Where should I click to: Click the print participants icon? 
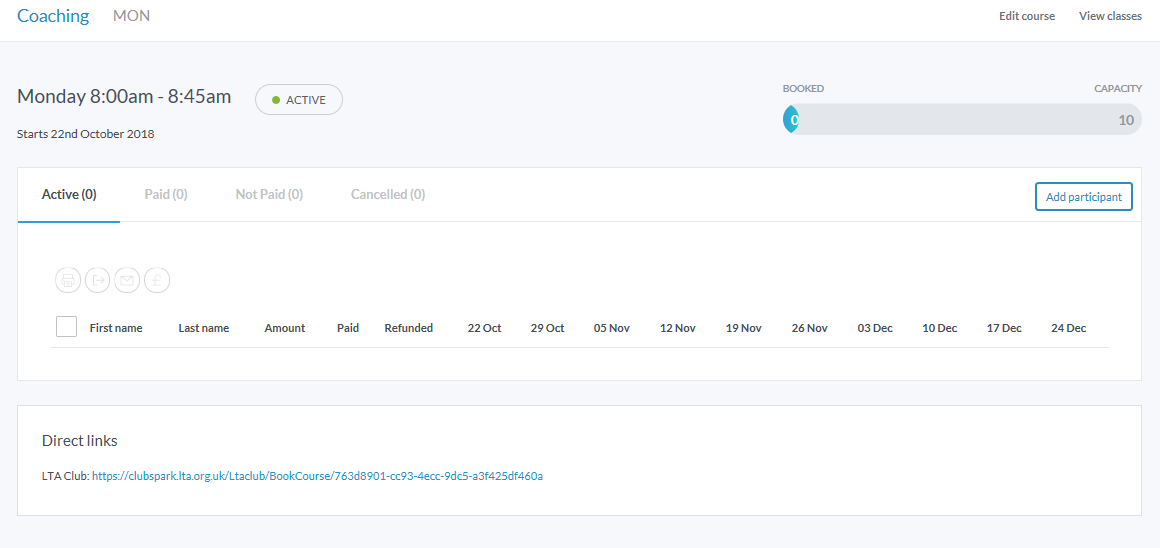pos(68,281)
